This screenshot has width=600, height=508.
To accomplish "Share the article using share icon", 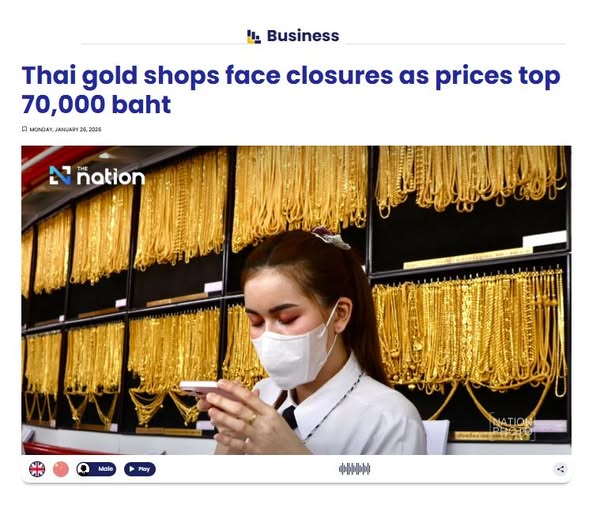I will [x=561, y=469].
